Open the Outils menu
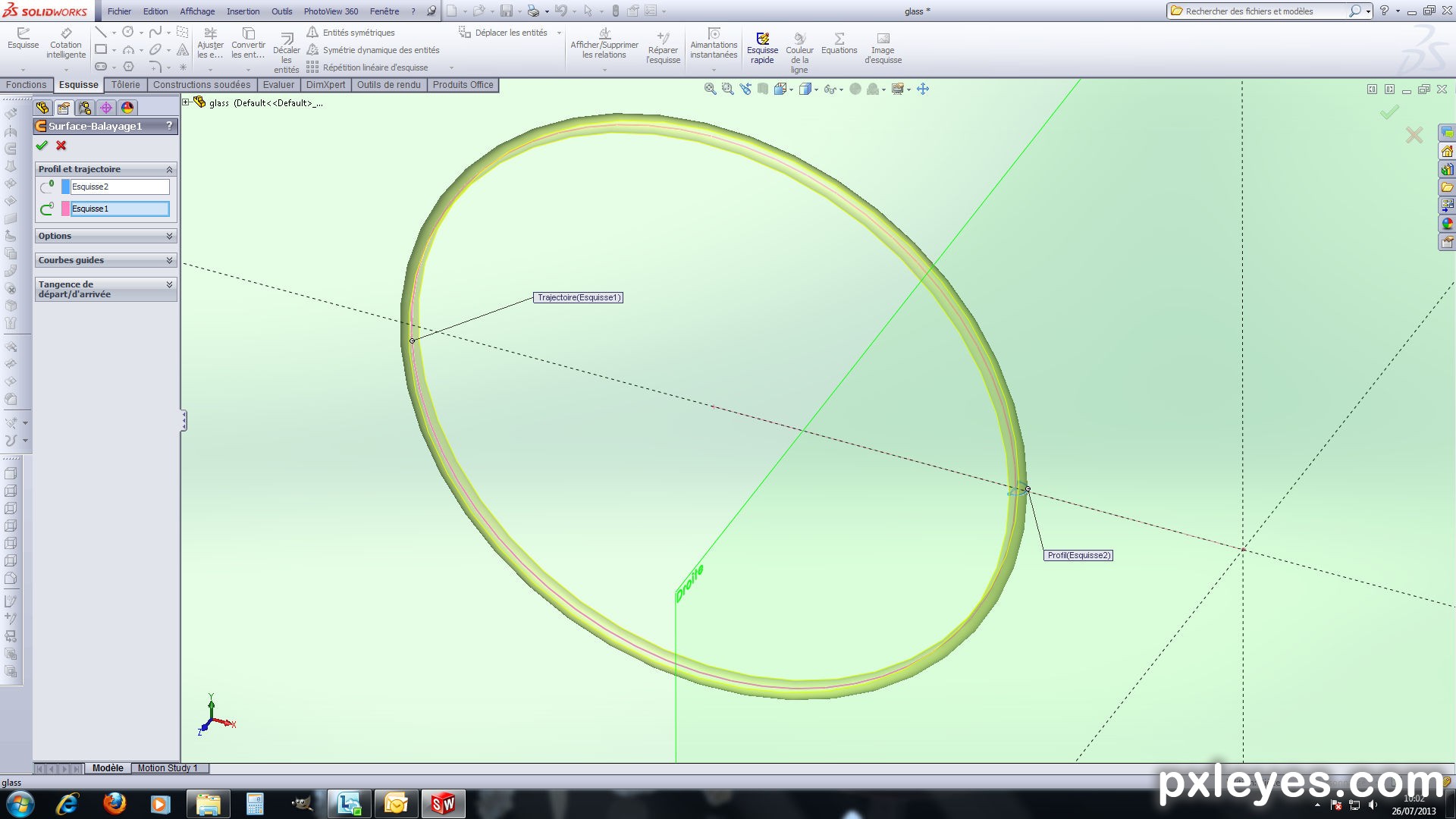This screenshot has width=1456, height=819. click(x=281, y=11)
